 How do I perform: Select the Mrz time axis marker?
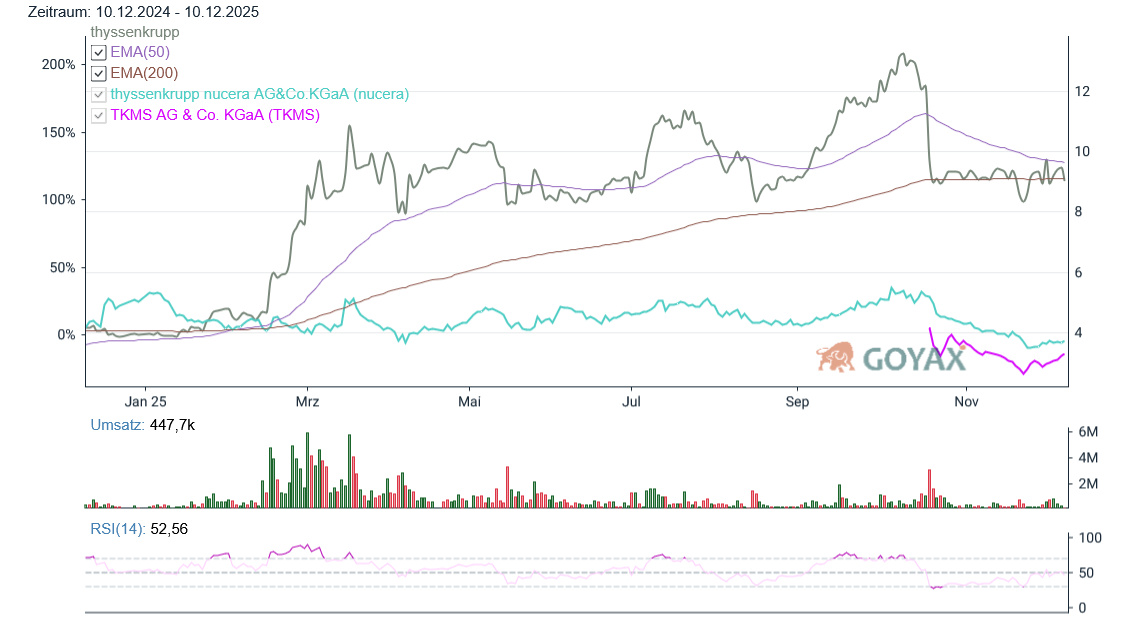pyautogui.click(x=307, y=401)
